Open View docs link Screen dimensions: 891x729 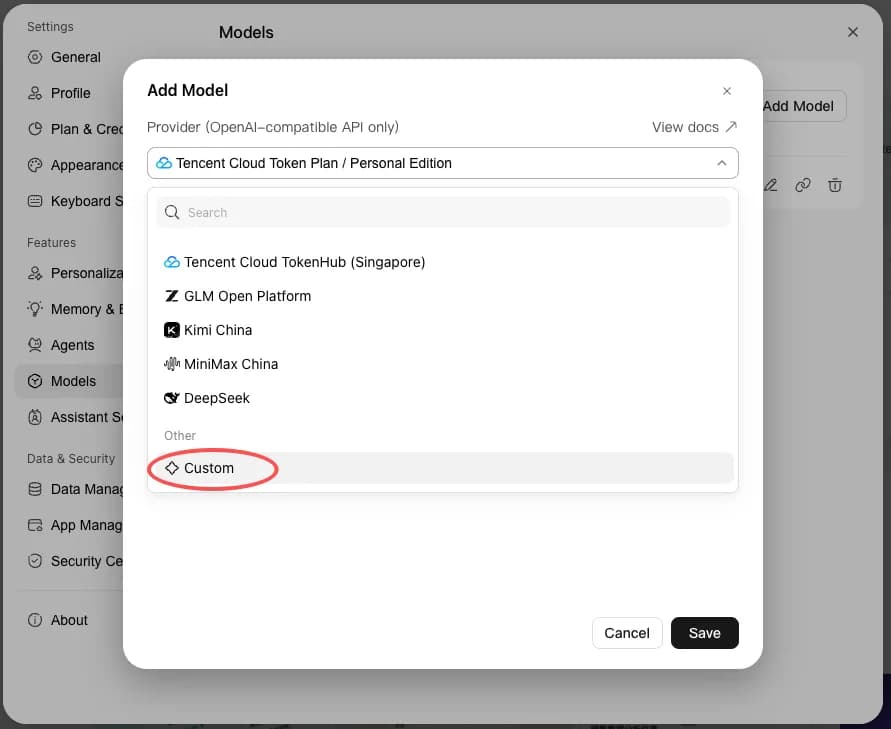pos(694,127)
